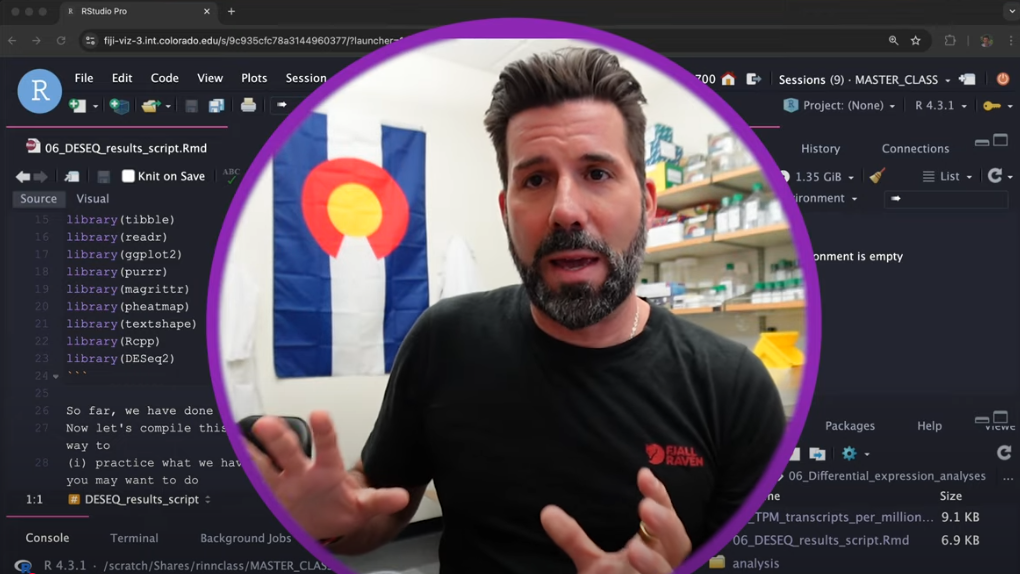1020x574 pixels.
Task: Click the library(DESeq2) code line
Action: click(x=120, y=359)
